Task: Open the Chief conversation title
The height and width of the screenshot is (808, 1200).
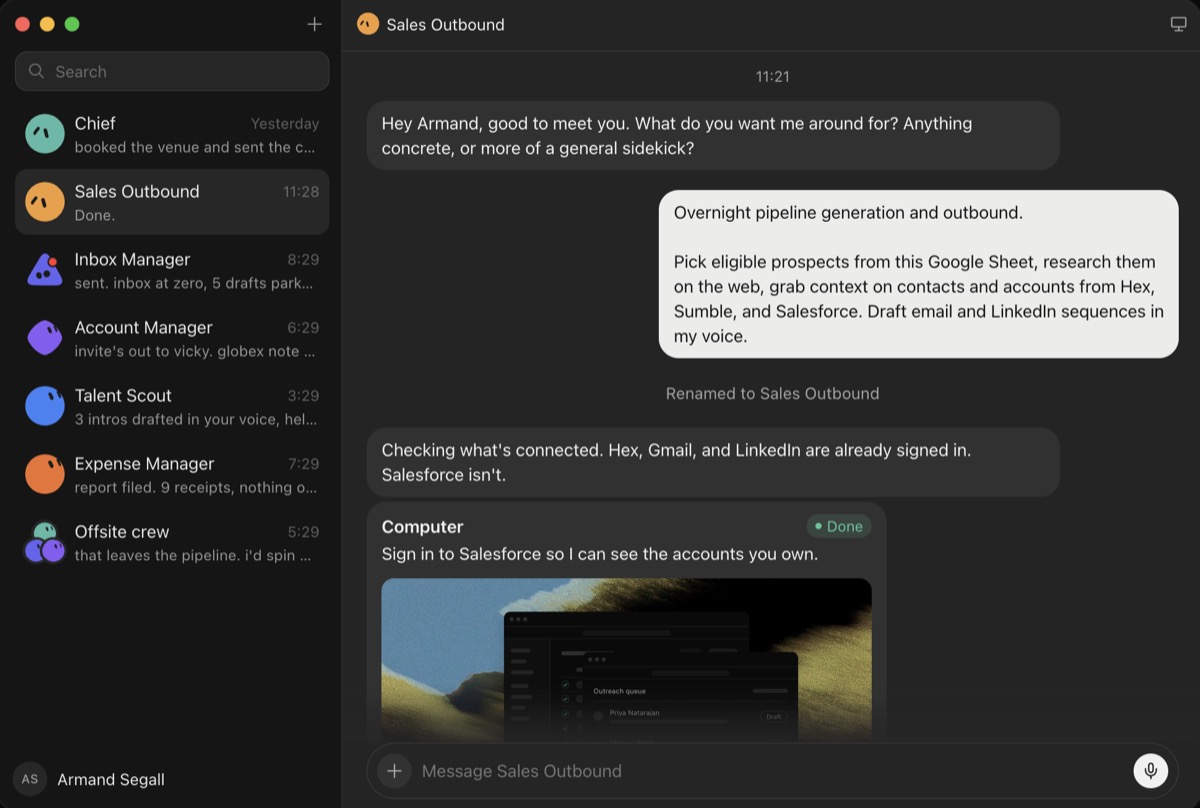Action: click(x=95, y=123)
